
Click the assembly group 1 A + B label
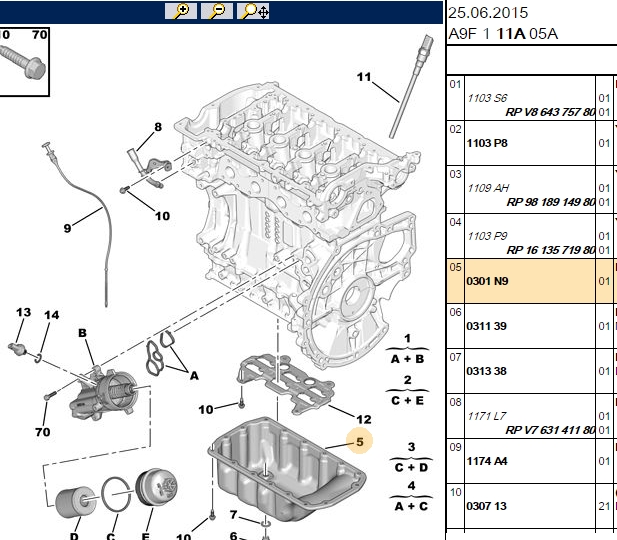click(407, 349)
